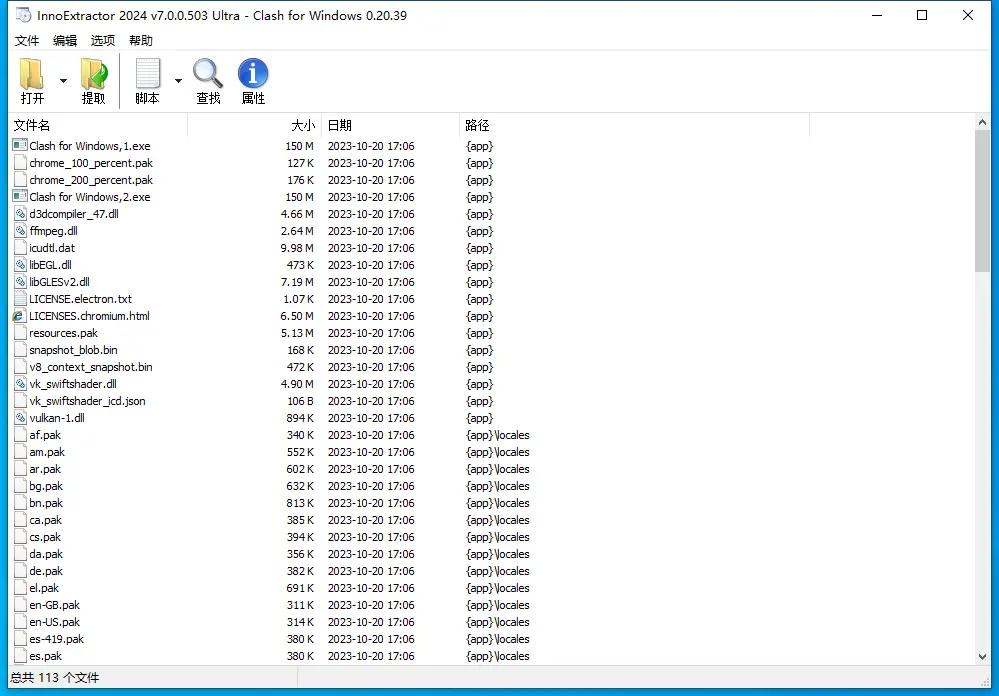The width and height of the screenshot is (999, 696).
Task: Click the date cell of ffmpeg.dll
Action: 371,231
